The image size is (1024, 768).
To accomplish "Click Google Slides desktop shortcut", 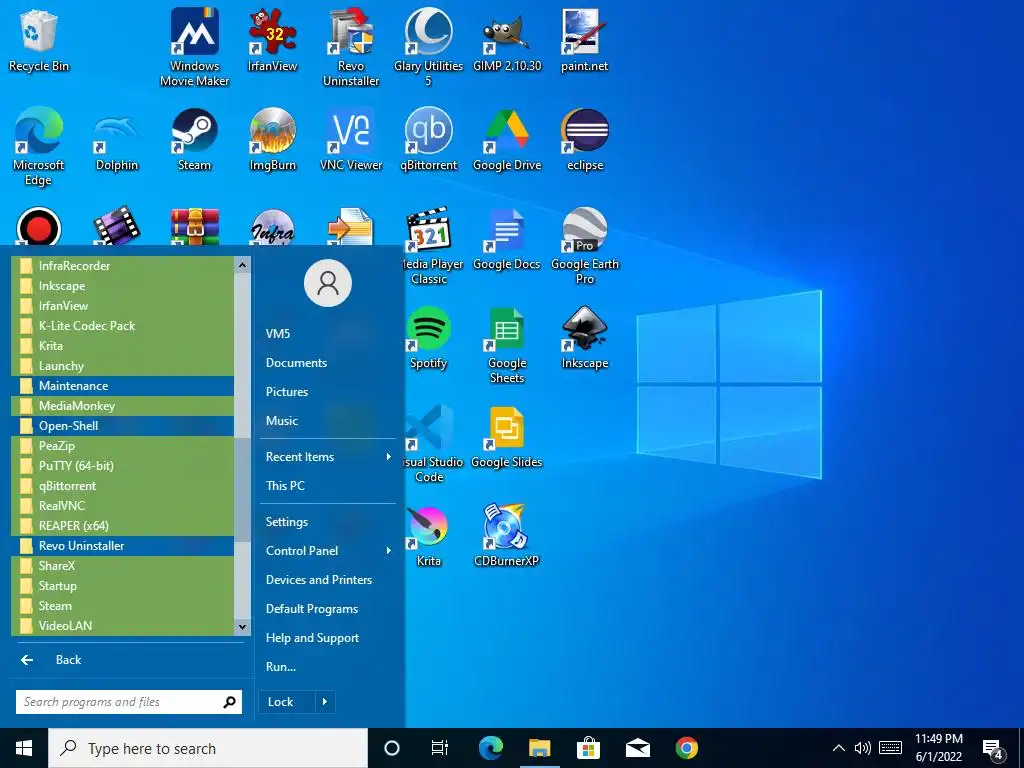I will pos(507,438).
